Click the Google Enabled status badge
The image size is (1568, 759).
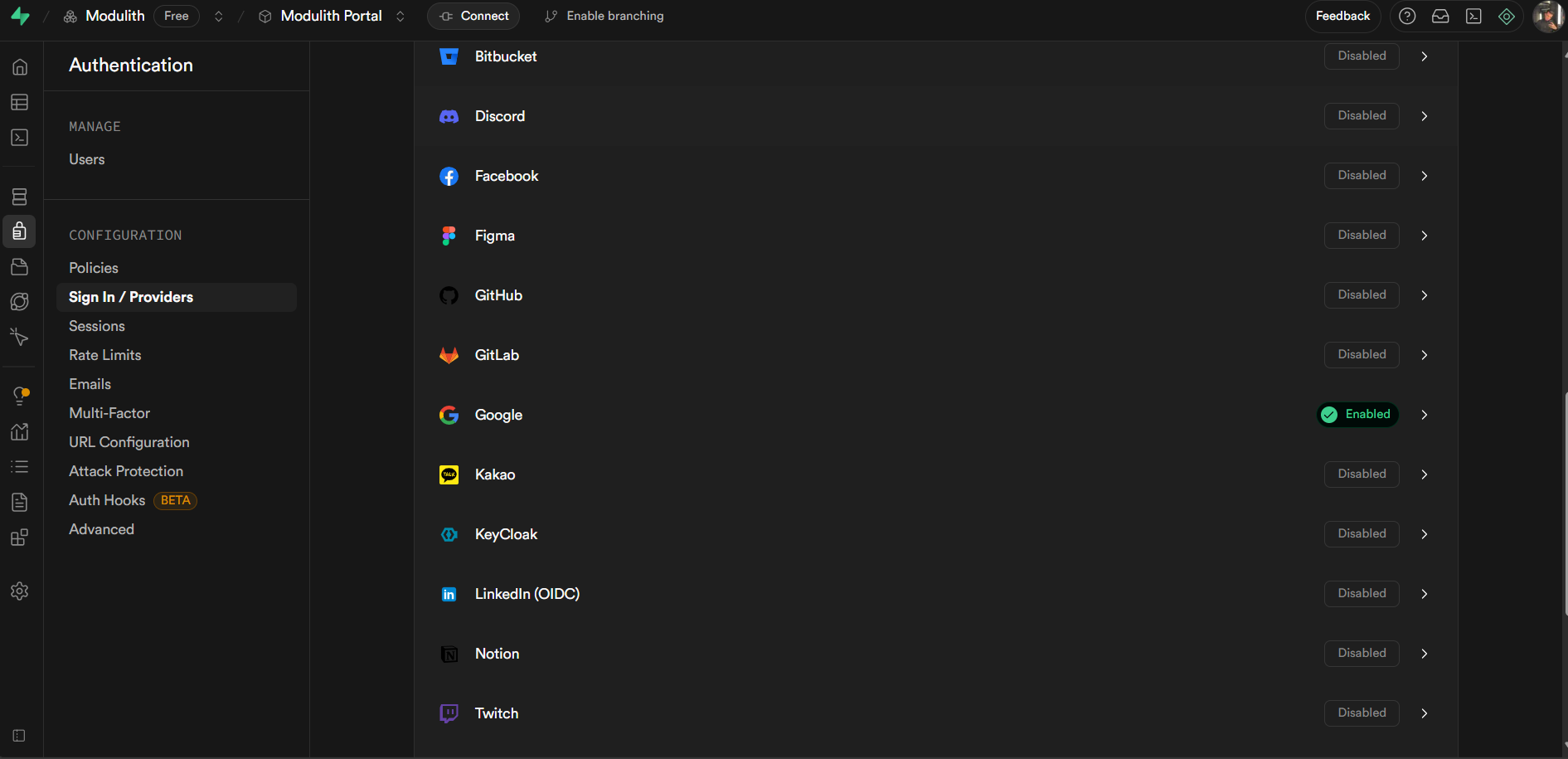1357,414
